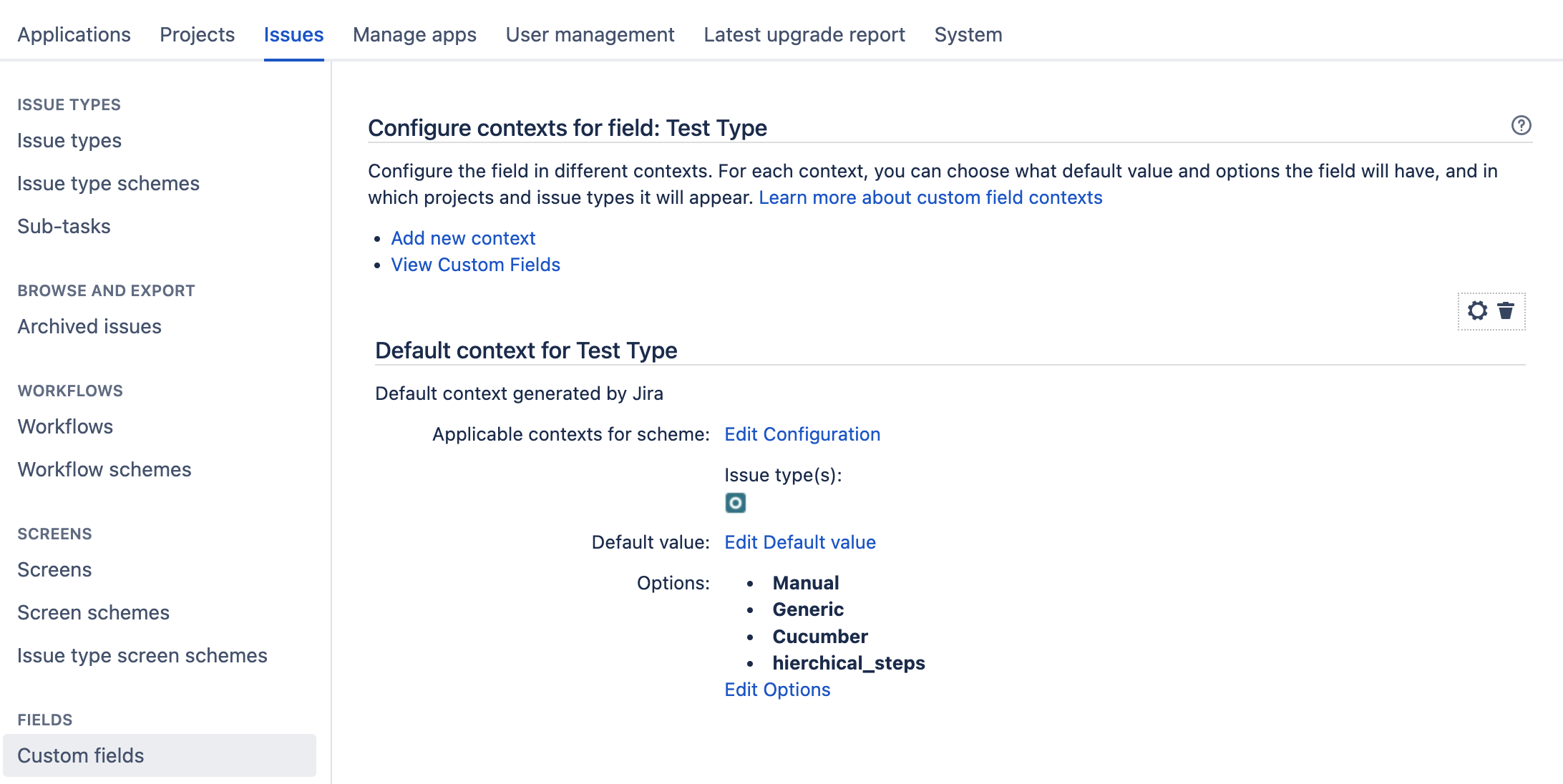
Task: Open Sub-tasks settings
Action: [64, 226]
